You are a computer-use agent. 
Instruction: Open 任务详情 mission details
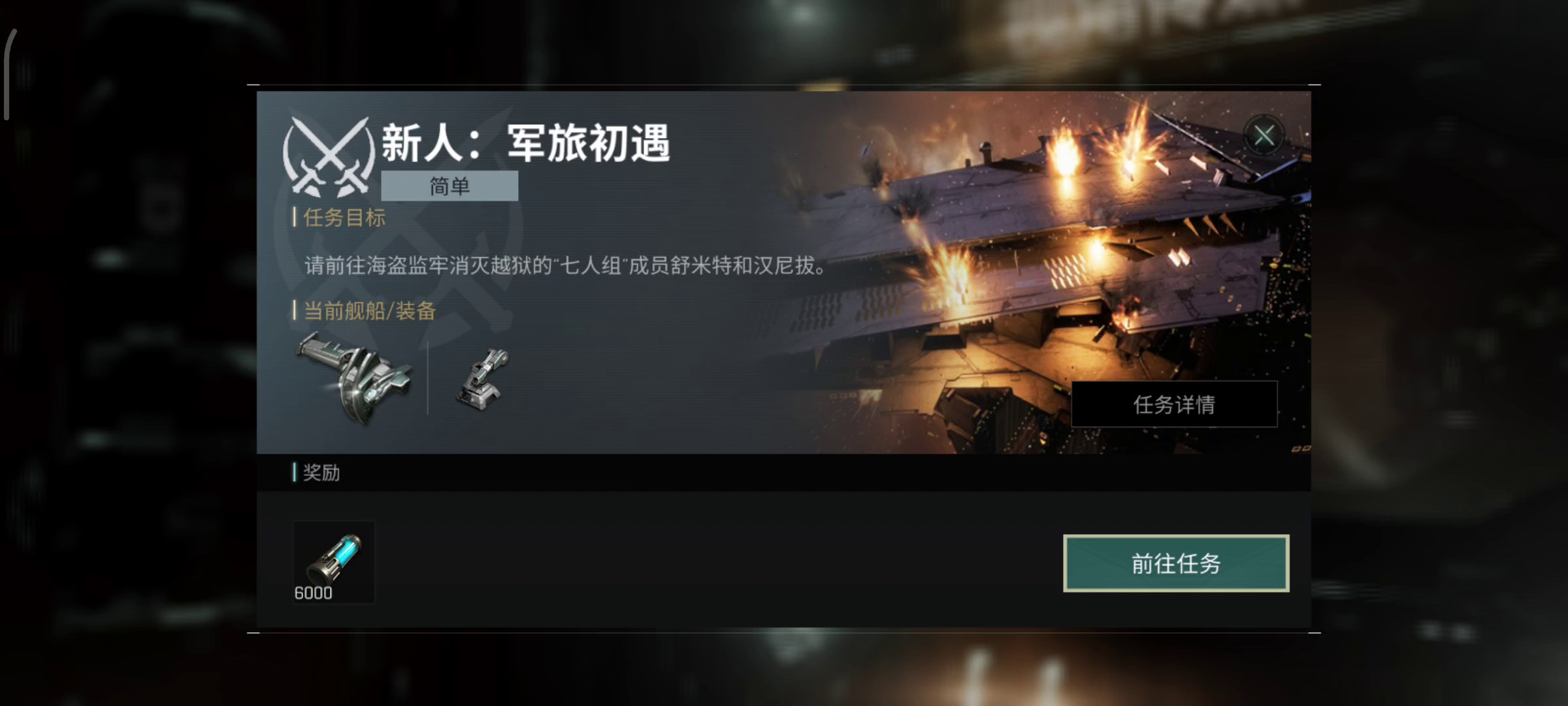click(1174, 404)
